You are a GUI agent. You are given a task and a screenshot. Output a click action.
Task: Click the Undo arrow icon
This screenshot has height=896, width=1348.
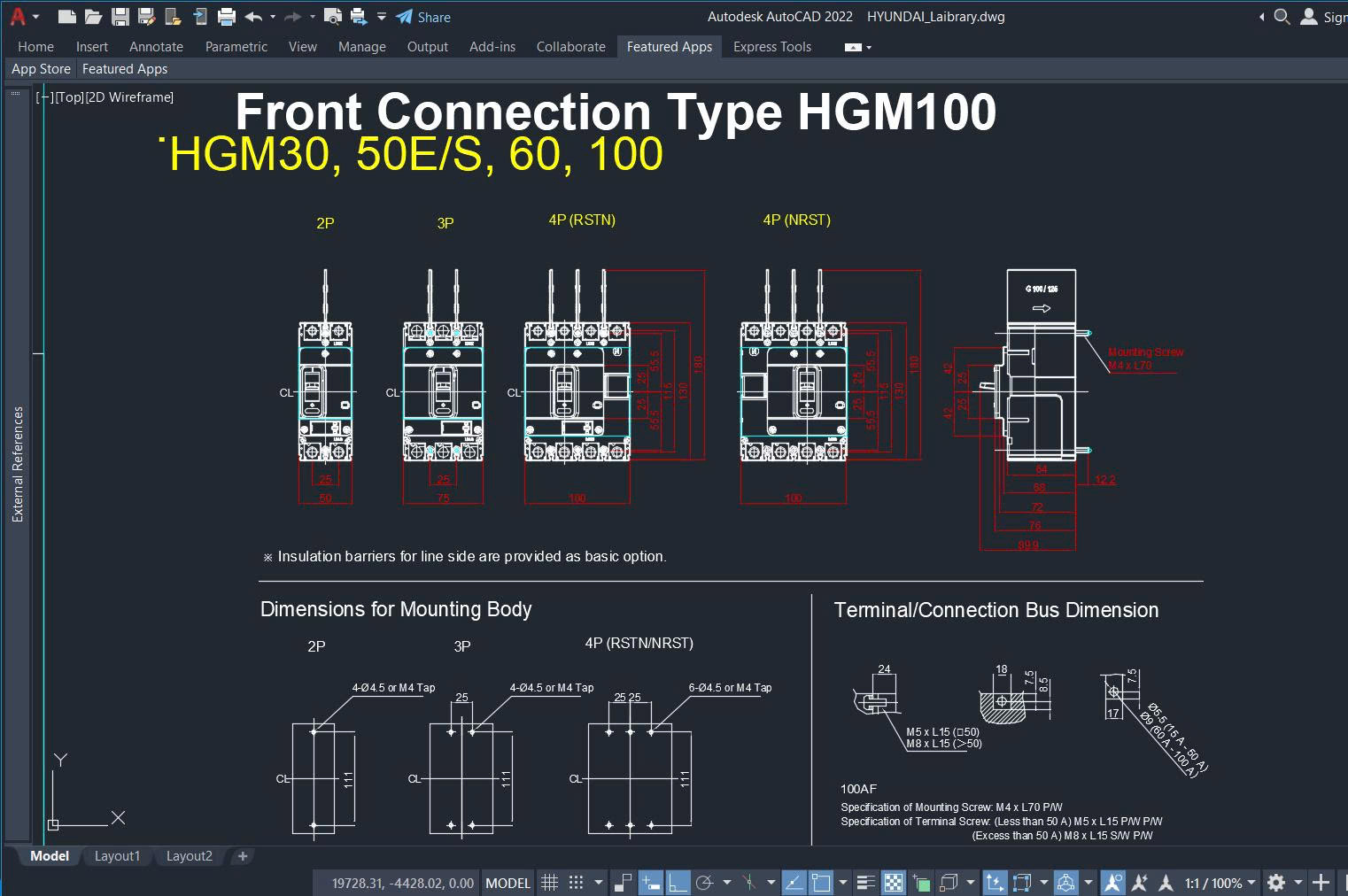point(253,16)
